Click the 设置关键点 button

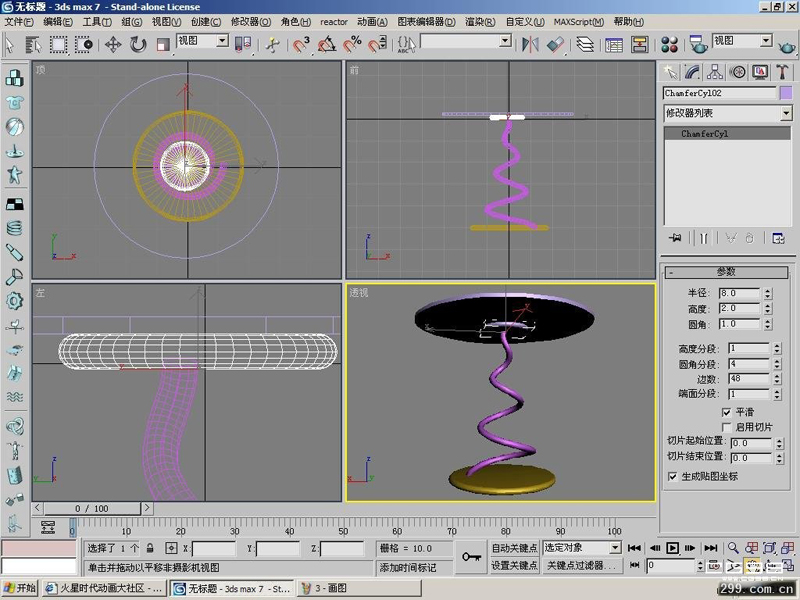[x=514, y=565]
